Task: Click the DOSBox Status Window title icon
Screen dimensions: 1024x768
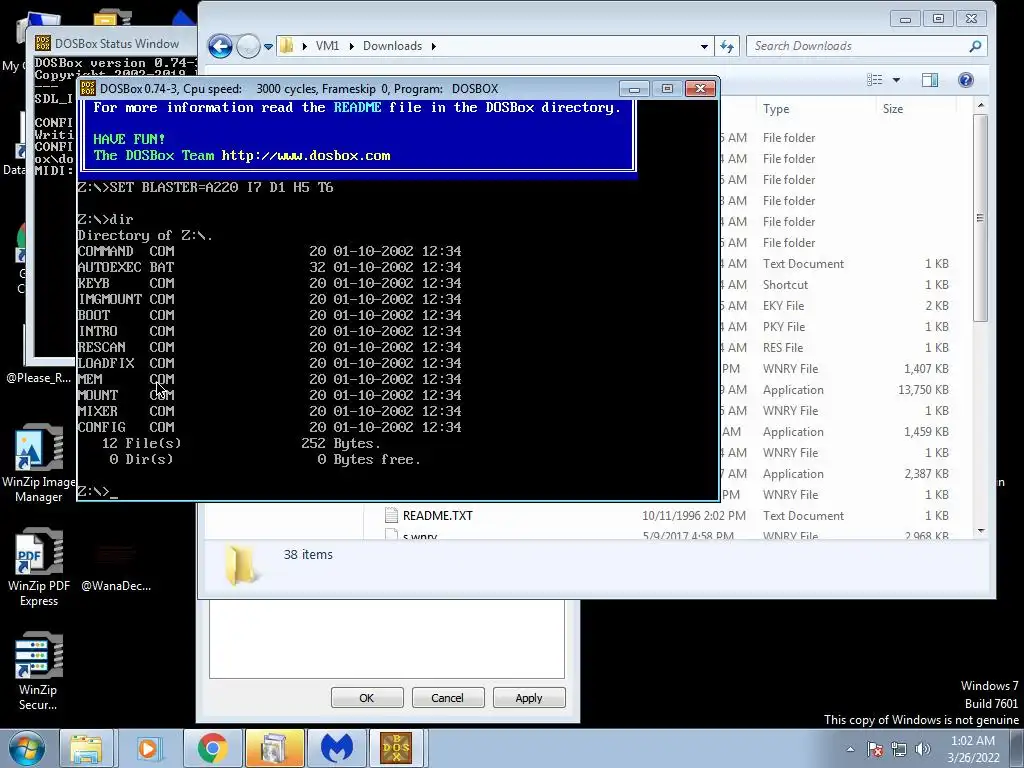Action: [x=43, y=43]
